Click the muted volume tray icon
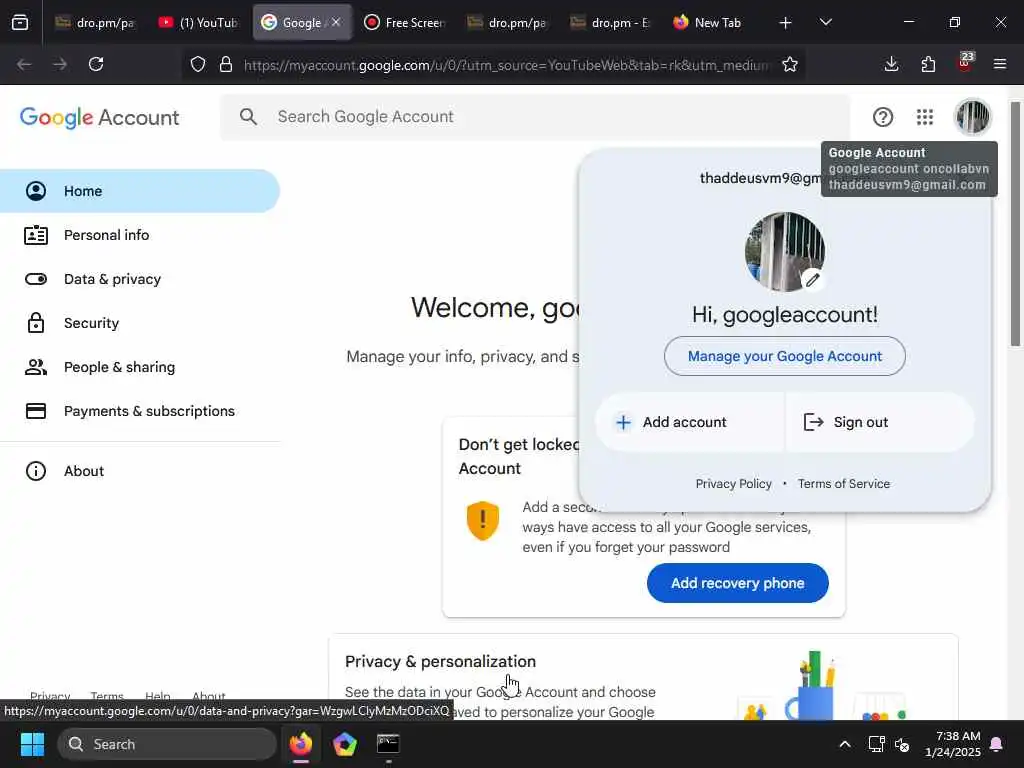The width and height of the screenshot is (1024, 768). tap(903, 744)
